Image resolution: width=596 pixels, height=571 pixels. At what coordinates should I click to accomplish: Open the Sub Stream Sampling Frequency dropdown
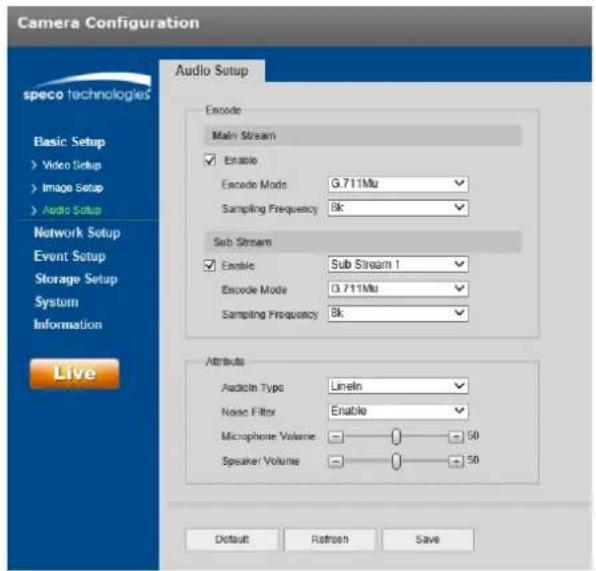[x=398, y=313]
